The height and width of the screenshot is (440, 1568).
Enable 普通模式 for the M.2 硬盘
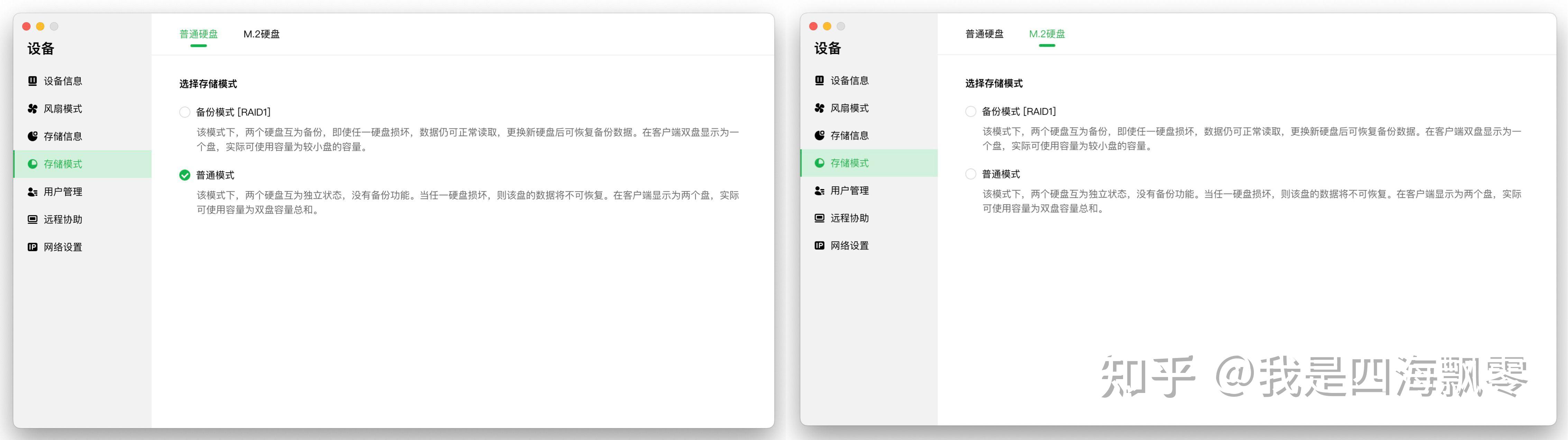[x=970, y=173]
